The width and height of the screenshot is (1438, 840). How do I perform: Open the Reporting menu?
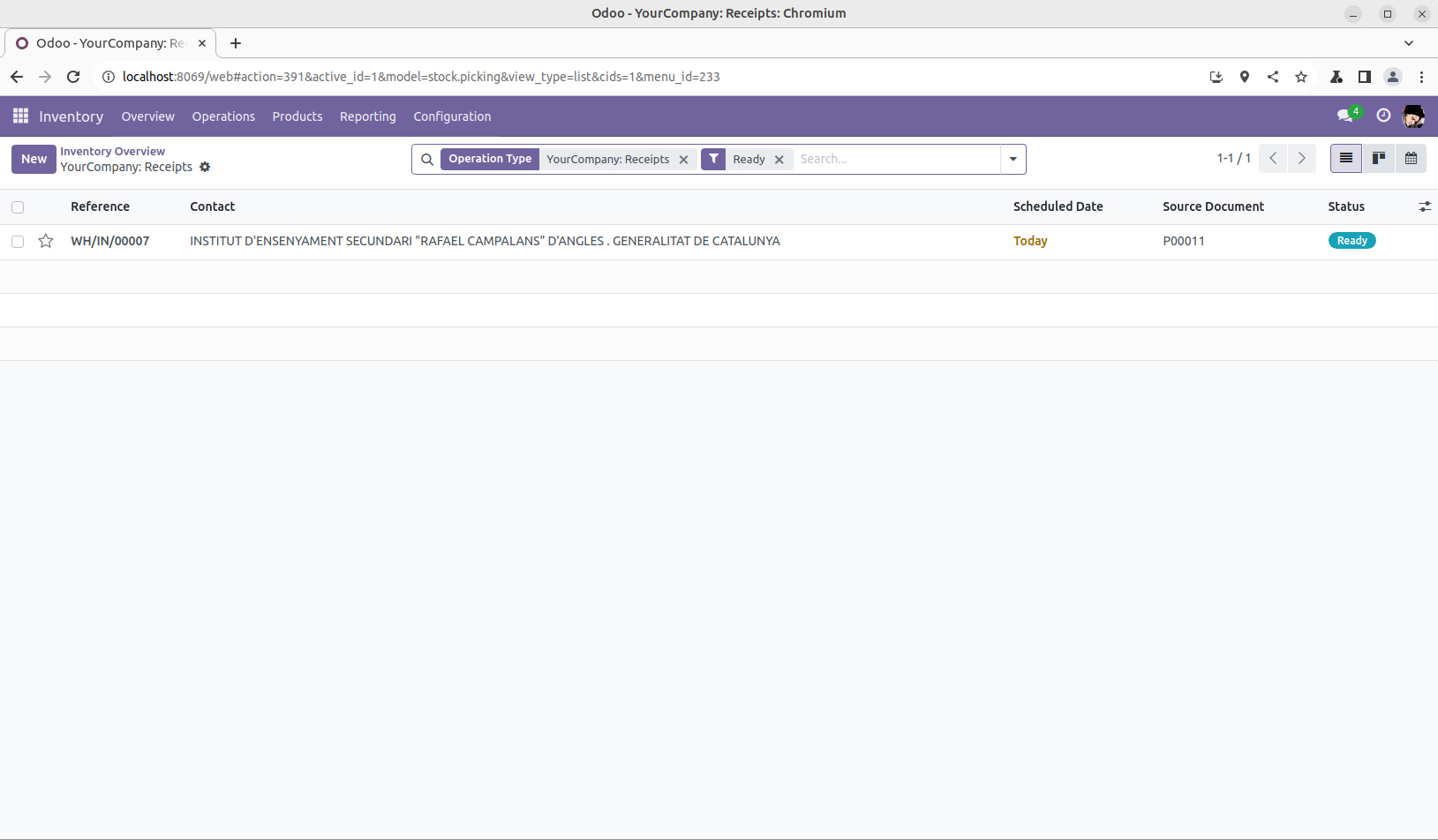coord(367,116)
